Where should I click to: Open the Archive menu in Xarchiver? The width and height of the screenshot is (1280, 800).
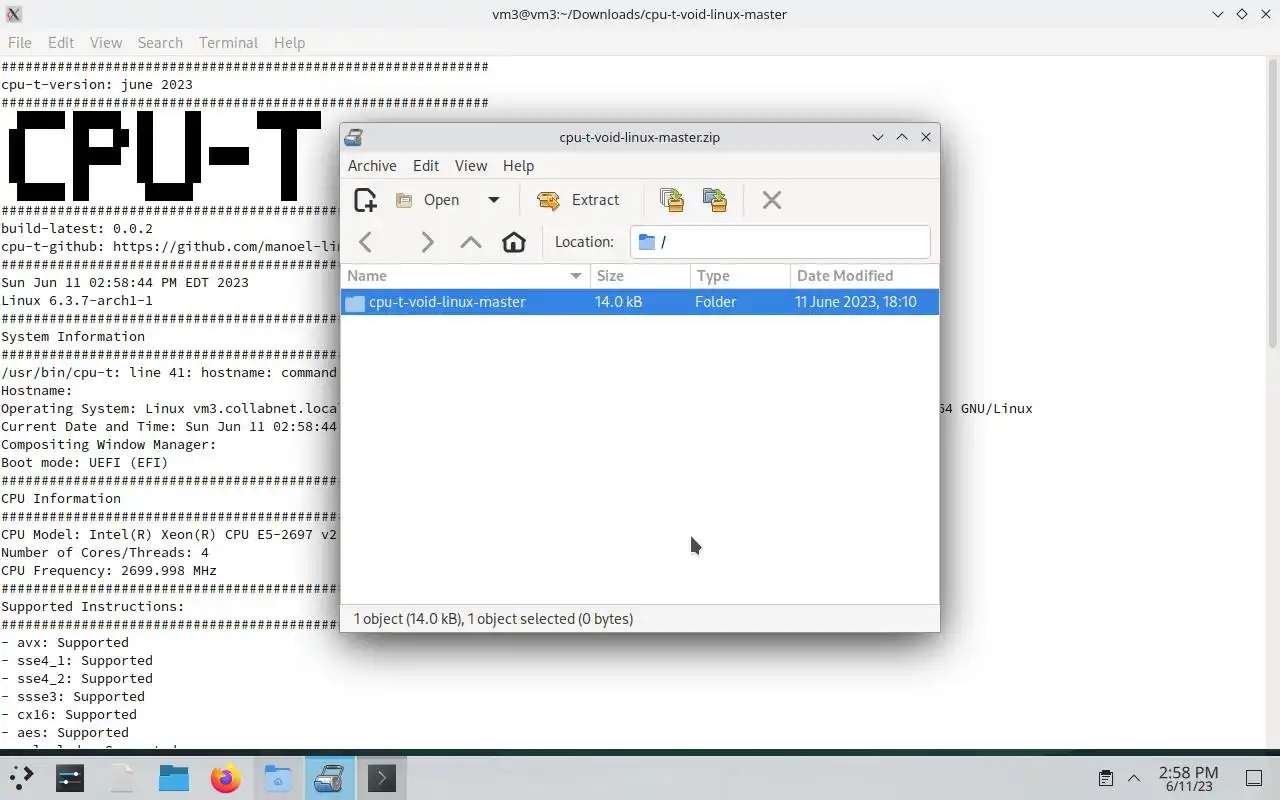point(372,166)
